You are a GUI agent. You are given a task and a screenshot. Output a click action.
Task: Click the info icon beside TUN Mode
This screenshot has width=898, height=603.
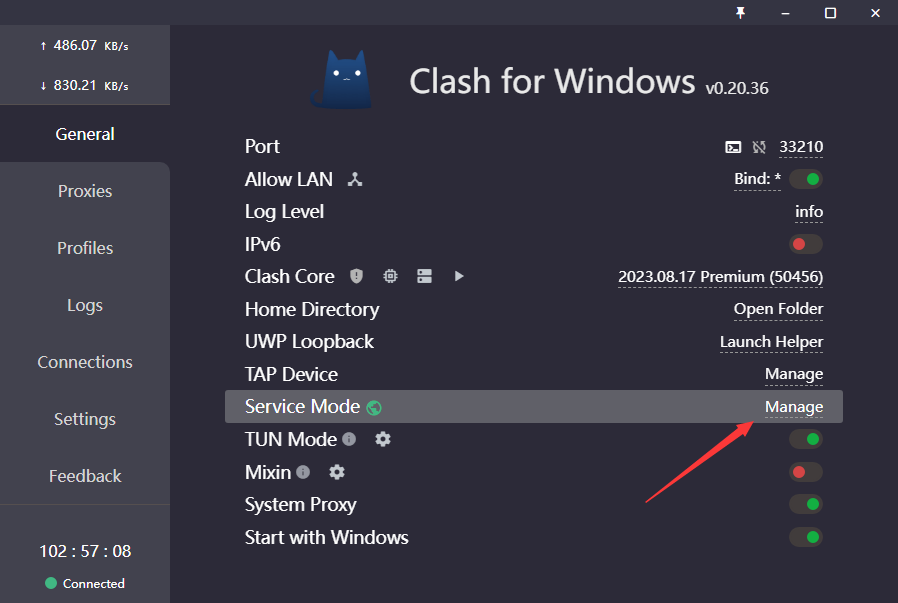pos(349,439)
